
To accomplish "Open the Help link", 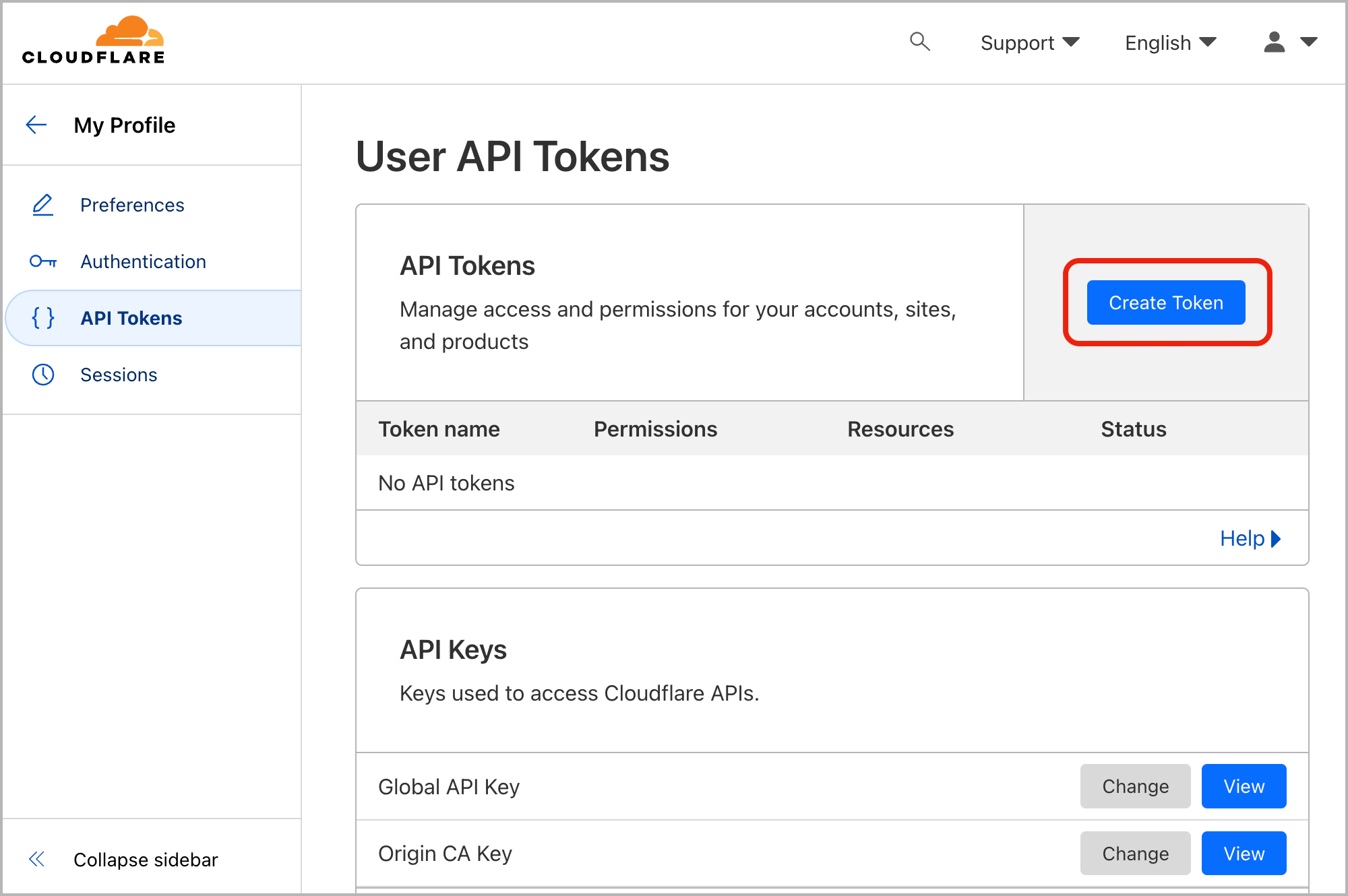I will 1250,538.
